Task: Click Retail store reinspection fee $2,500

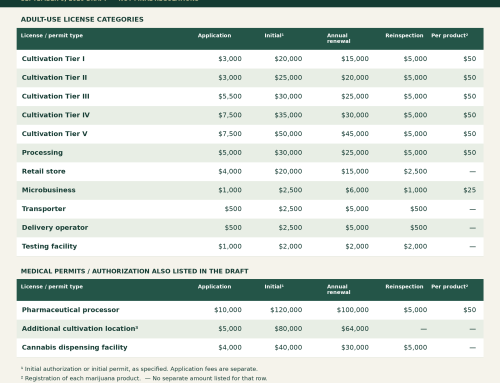Action: pos(415,171)
